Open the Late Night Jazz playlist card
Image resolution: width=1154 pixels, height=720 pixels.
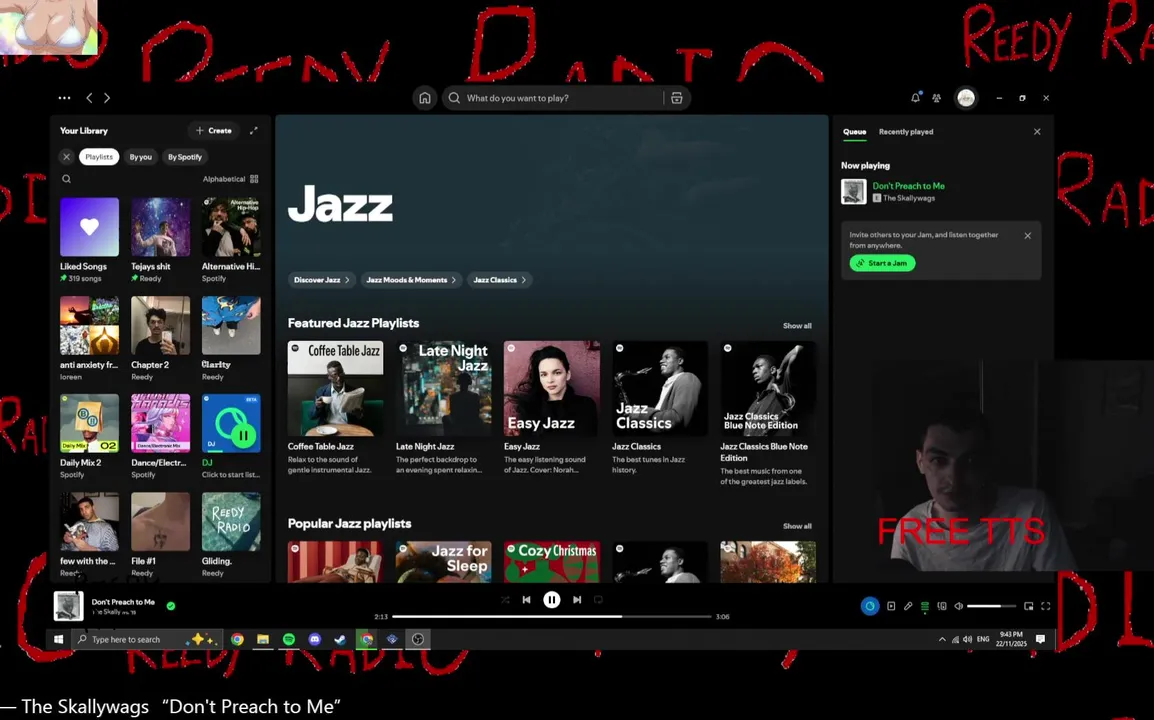[x=443, y=407]
